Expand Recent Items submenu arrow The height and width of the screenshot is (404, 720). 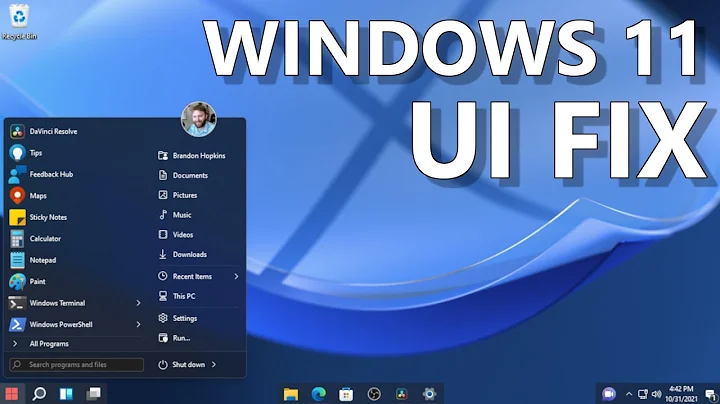pyautogui.click(x=236, y=276)
